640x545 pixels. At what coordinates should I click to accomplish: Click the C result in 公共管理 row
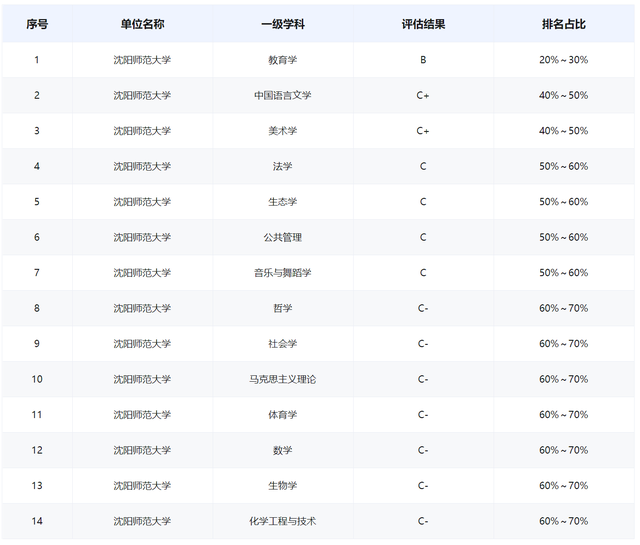click(x=423, y=237)
